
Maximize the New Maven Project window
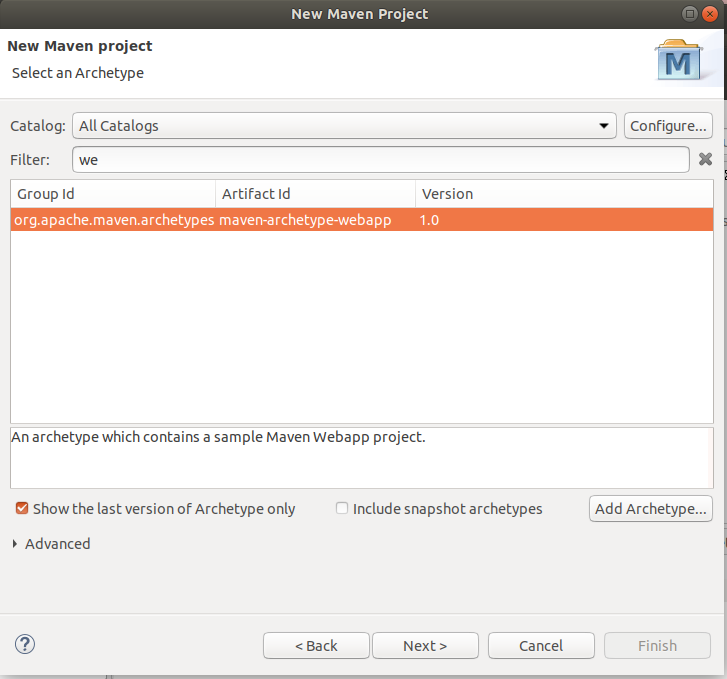click(x=689, y=14)
